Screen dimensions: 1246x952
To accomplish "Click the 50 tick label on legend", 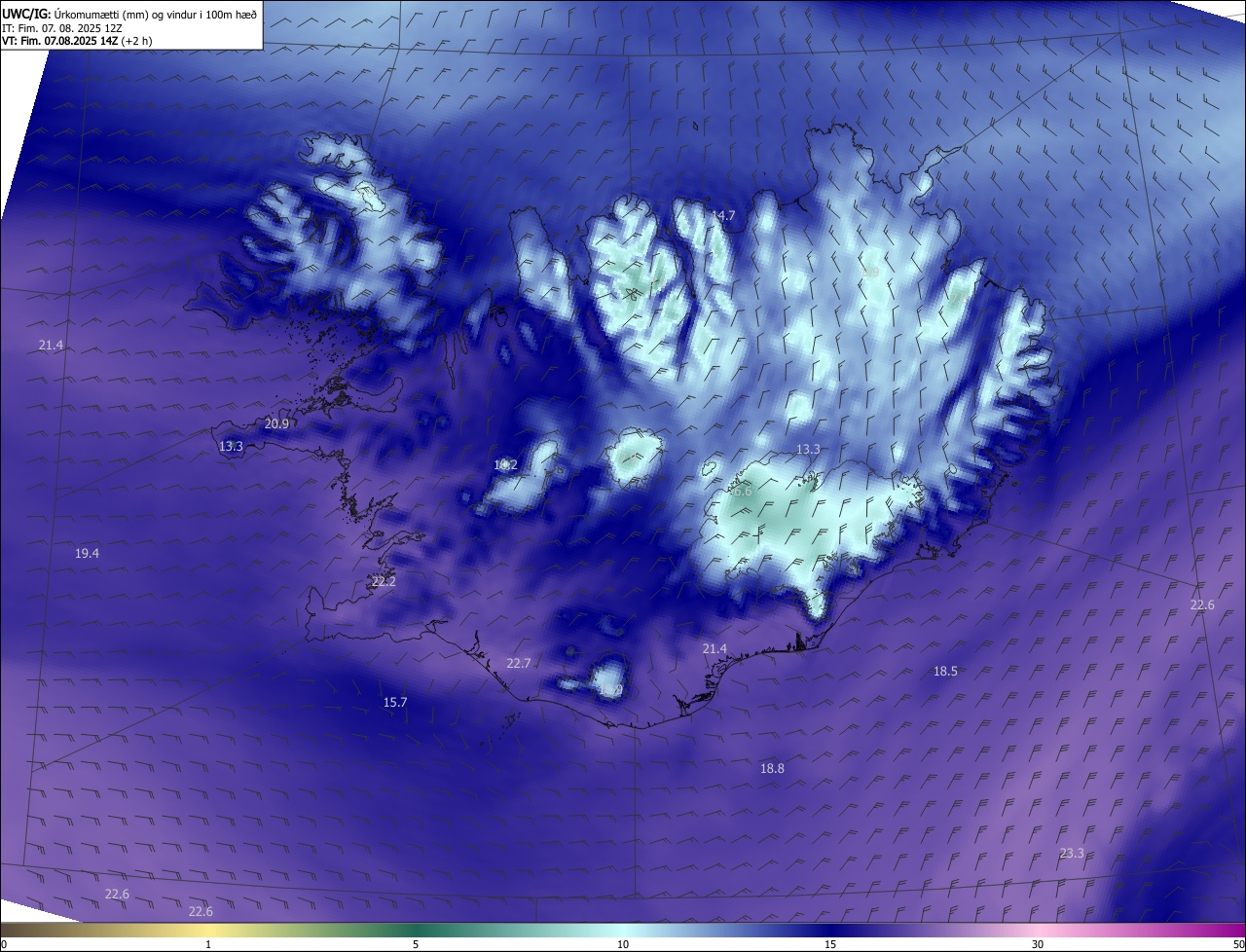I will 1238,944.
